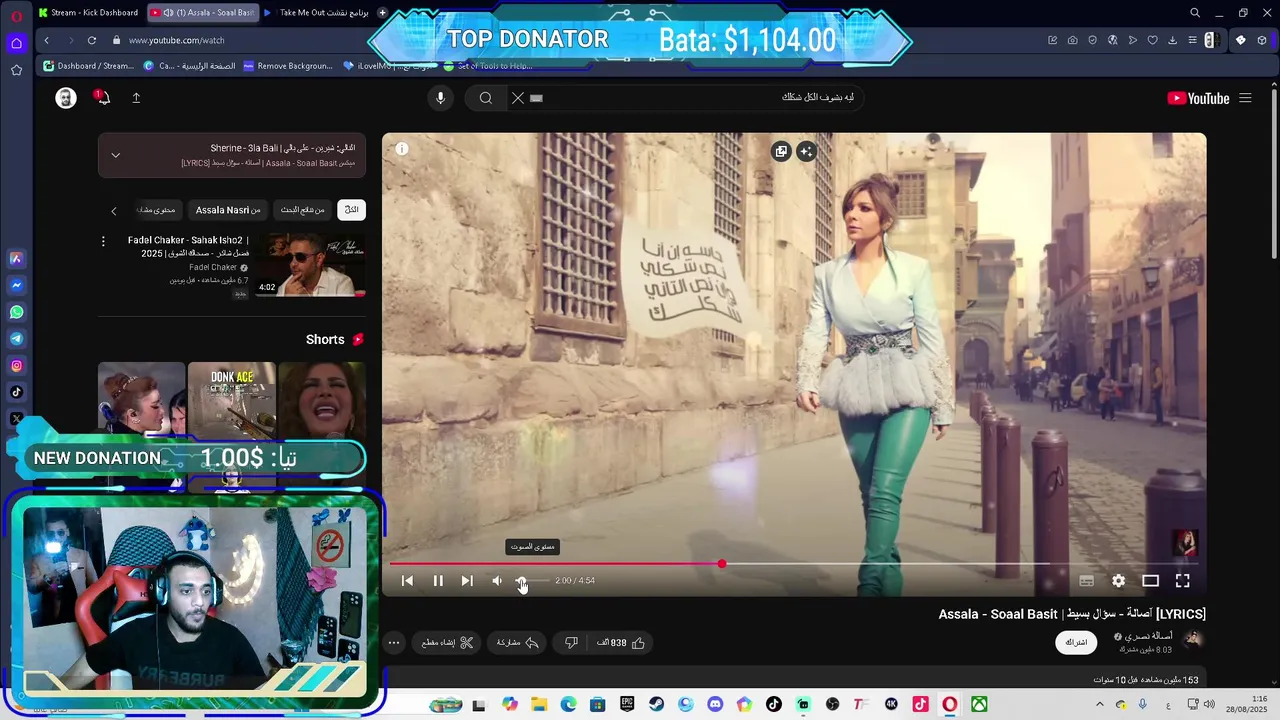
Task: Open the share button below video
Action: click(x=518, y=643)
